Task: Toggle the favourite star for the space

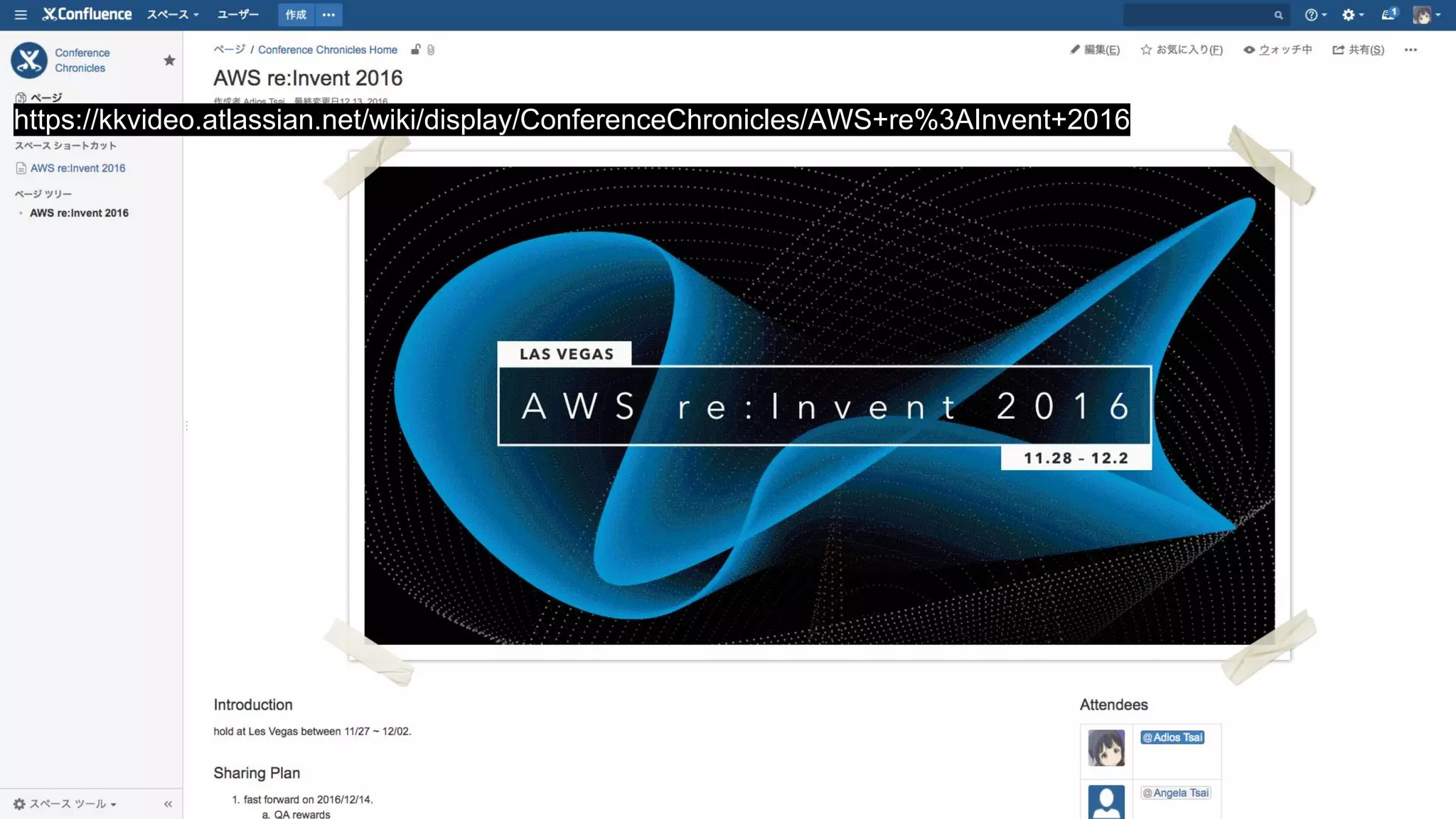Action: [x=169, y=60]
